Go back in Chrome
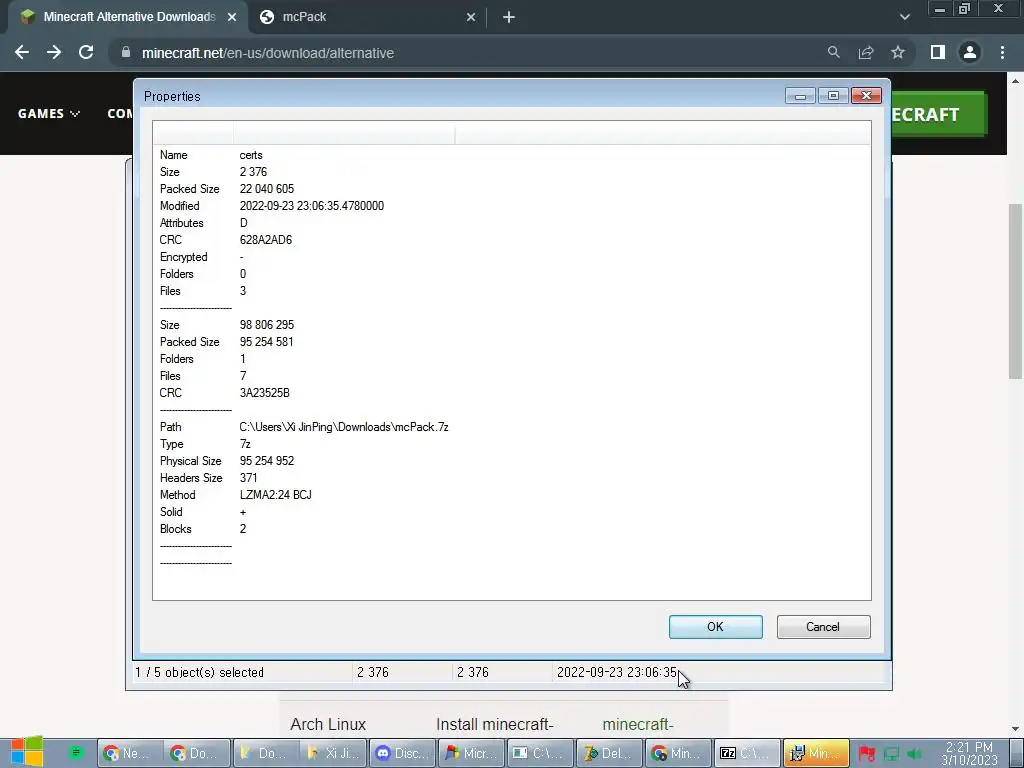Screen dimensions: 1024x768 (22, 52)
